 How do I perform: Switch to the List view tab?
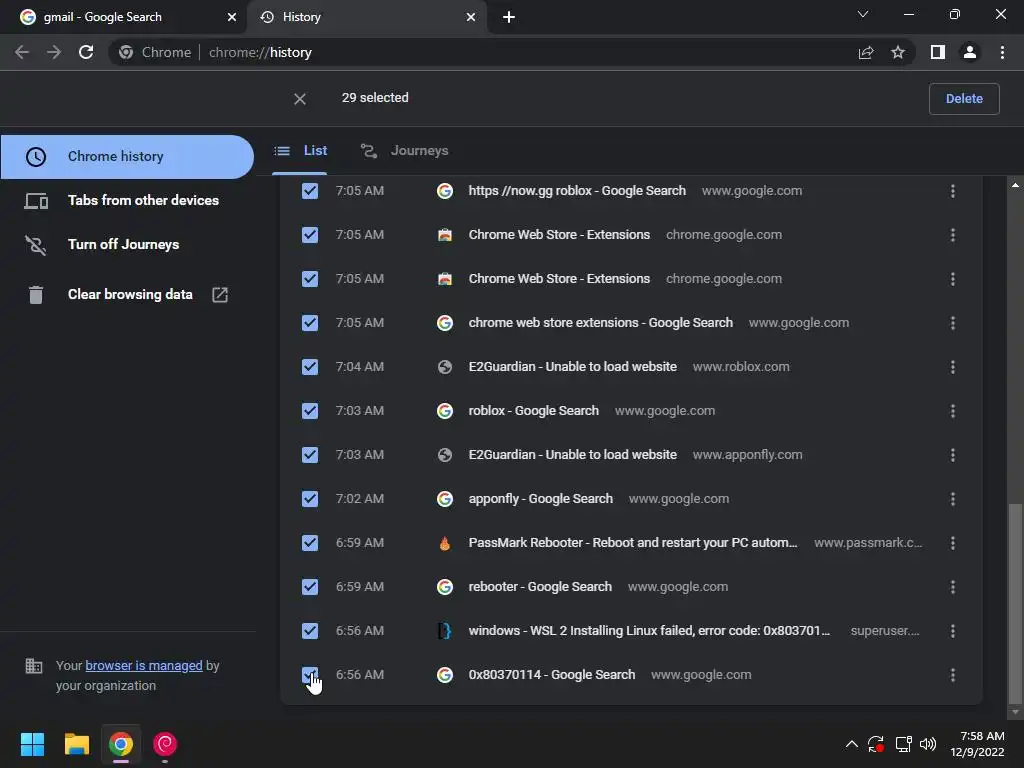click(300, 151)
